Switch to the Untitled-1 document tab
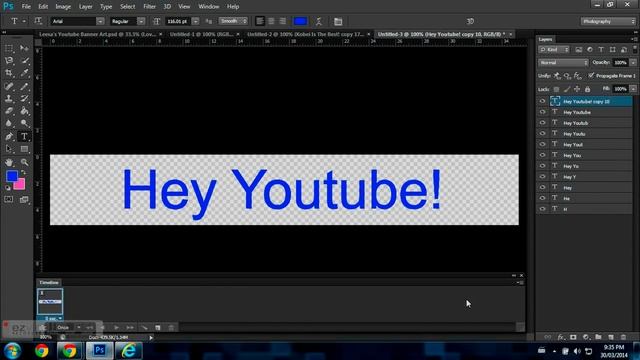The image size is (640, 360). click(x=201, y=34)
